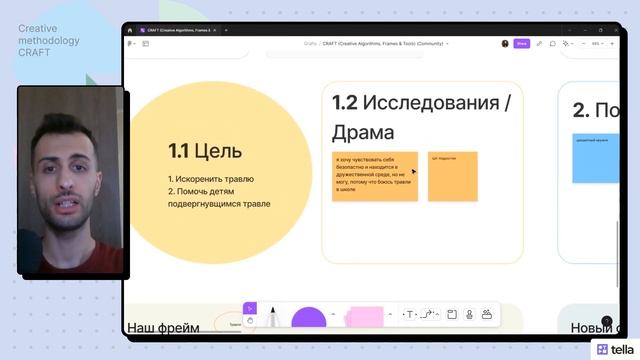
Task: Select the section frame tool
Action: pyautogui.click(x=452, y=314)
